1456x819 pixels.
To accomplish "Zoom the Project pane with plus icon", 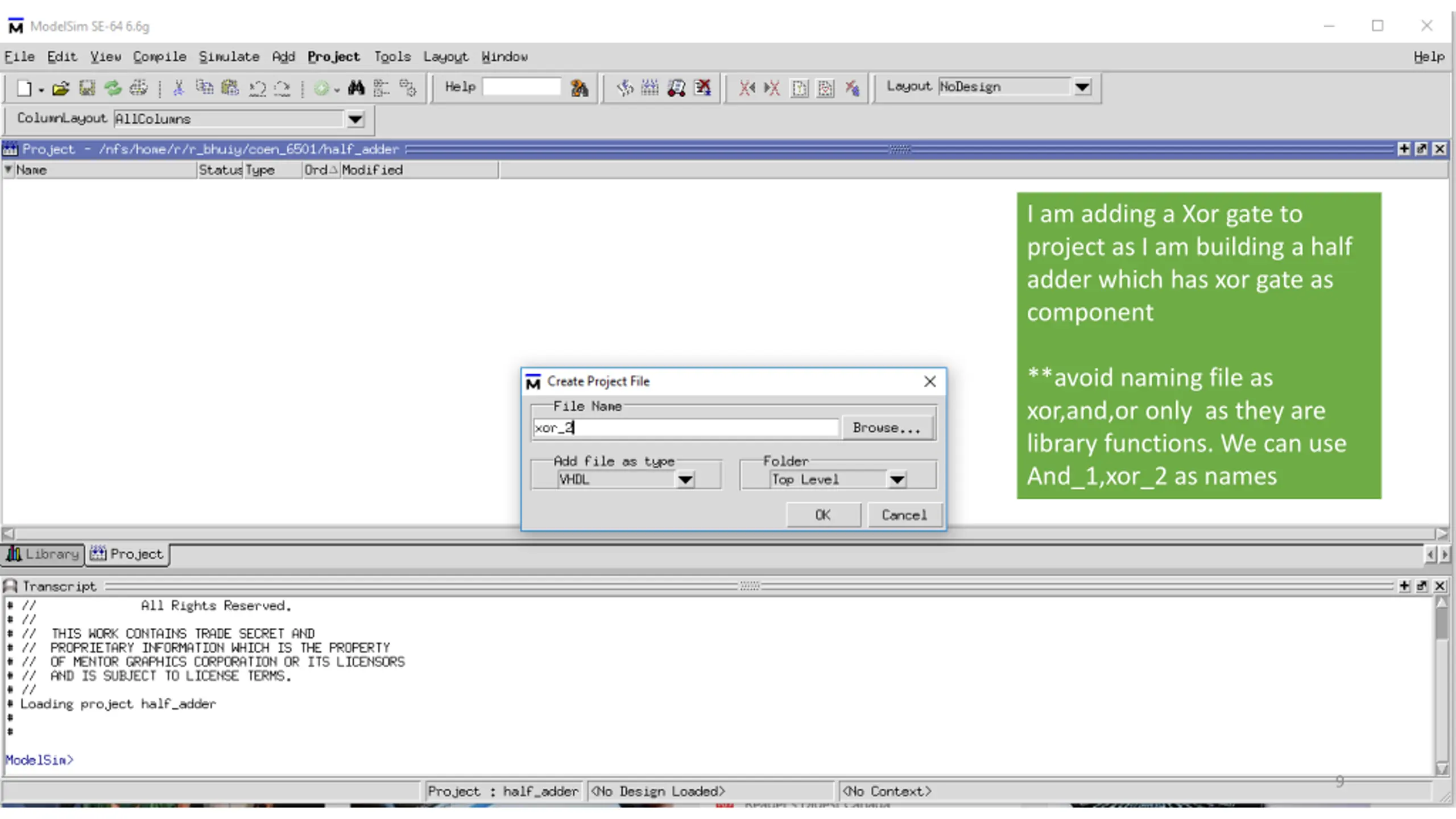I will [1404, 149].
